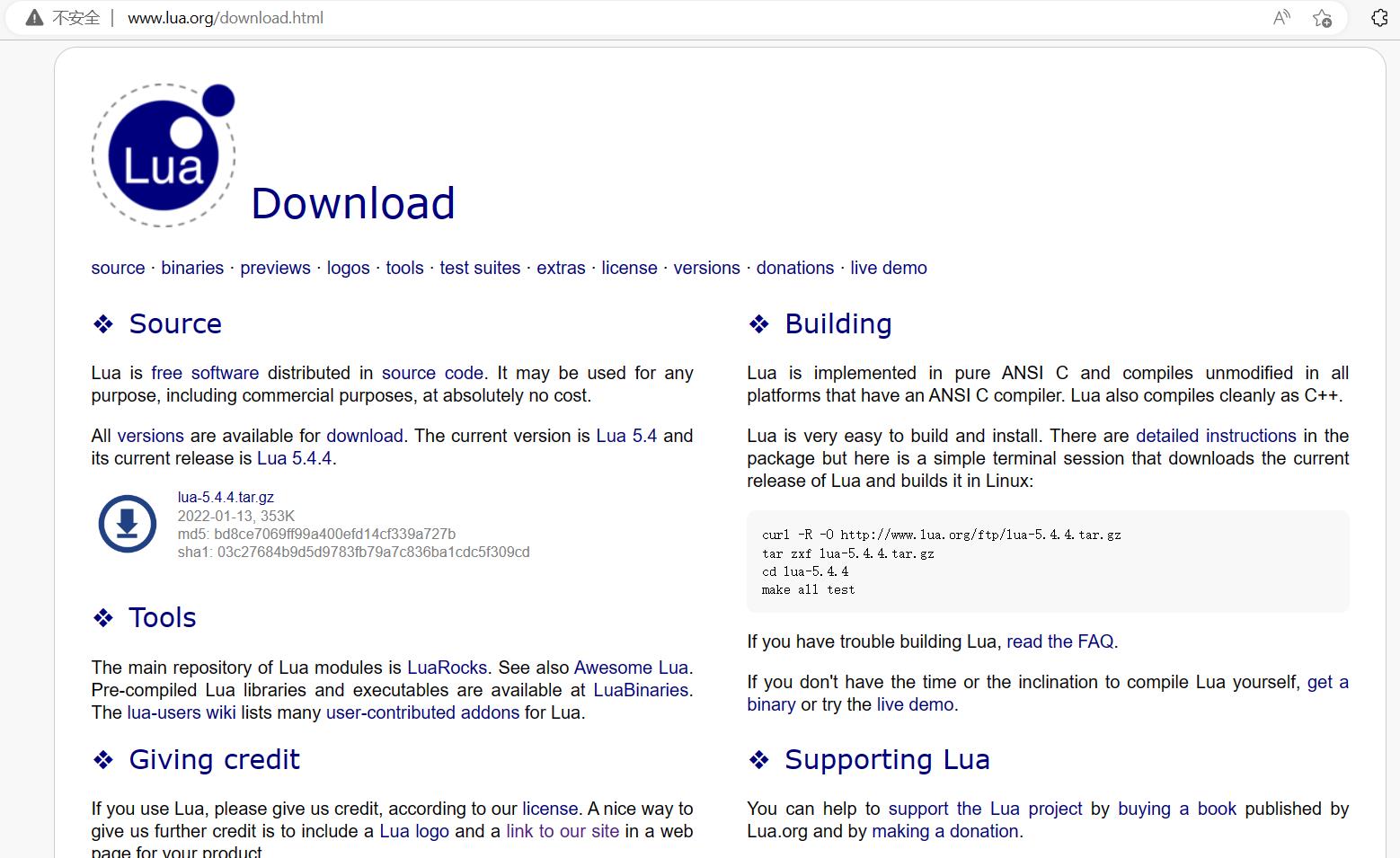
Task: Open the detailed instructions link
Action: click(x=1216, y=436)
